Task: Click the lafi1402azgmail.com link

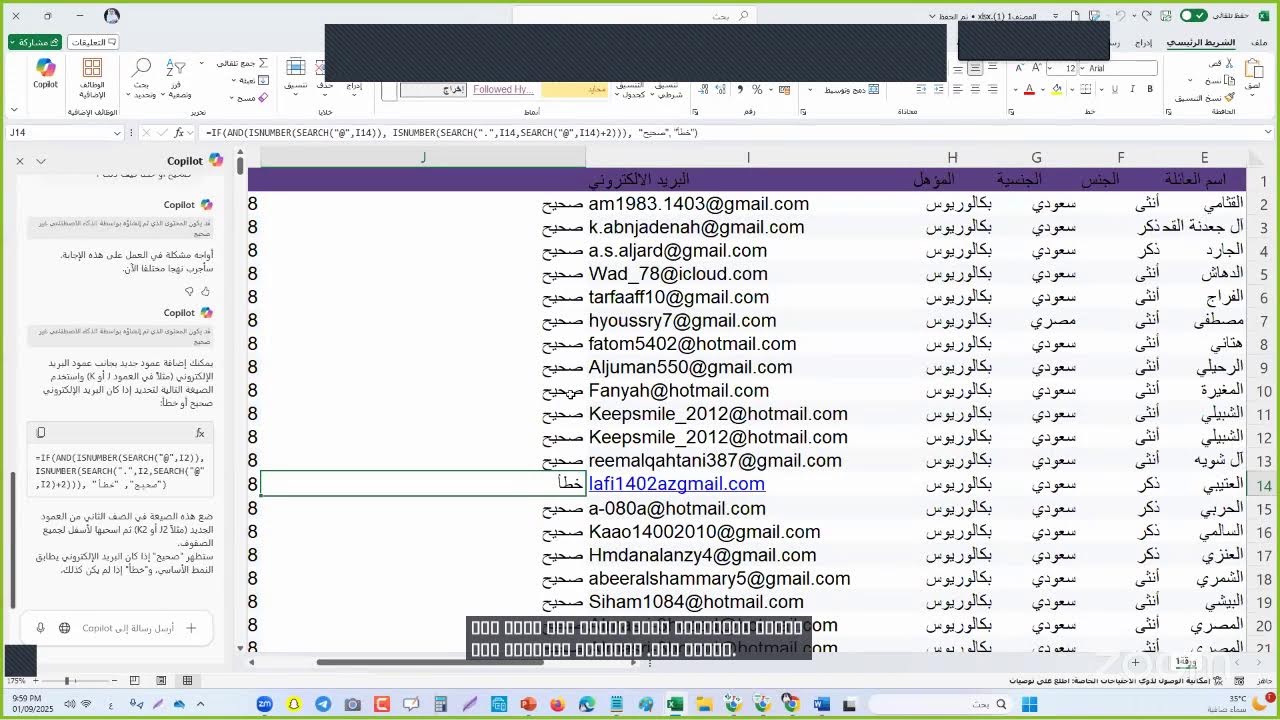Action: coord(676,484)
